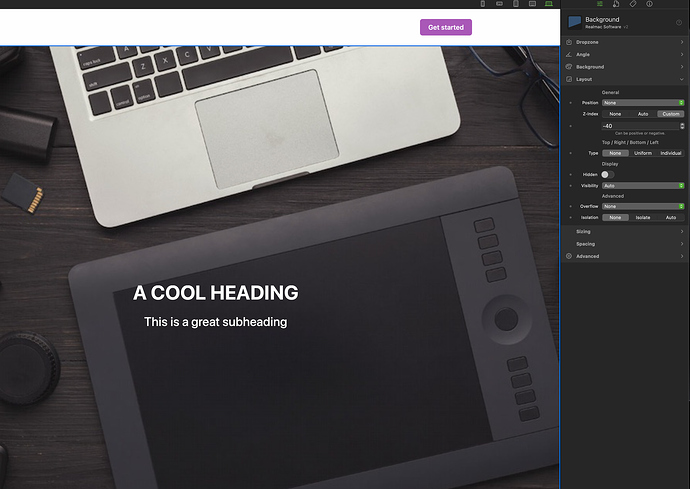
Task: Set Z-Index to None
Action: tap(615, 114)
